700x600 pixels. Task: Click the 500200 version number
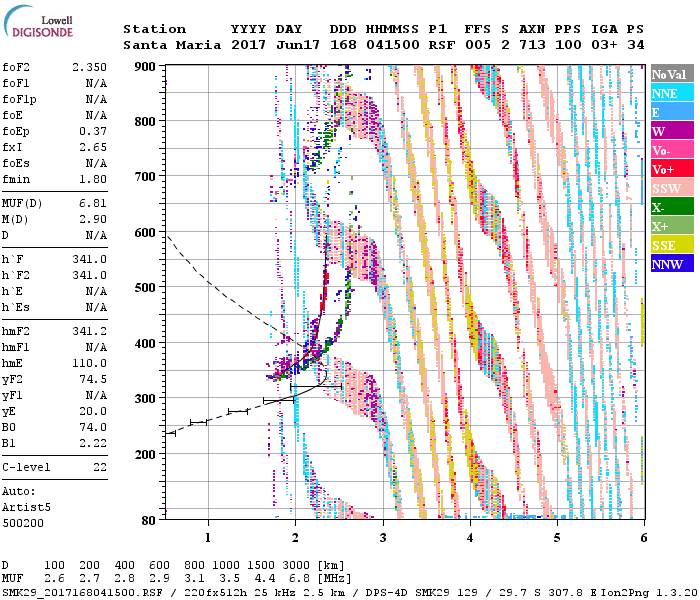tap(23, 523)
